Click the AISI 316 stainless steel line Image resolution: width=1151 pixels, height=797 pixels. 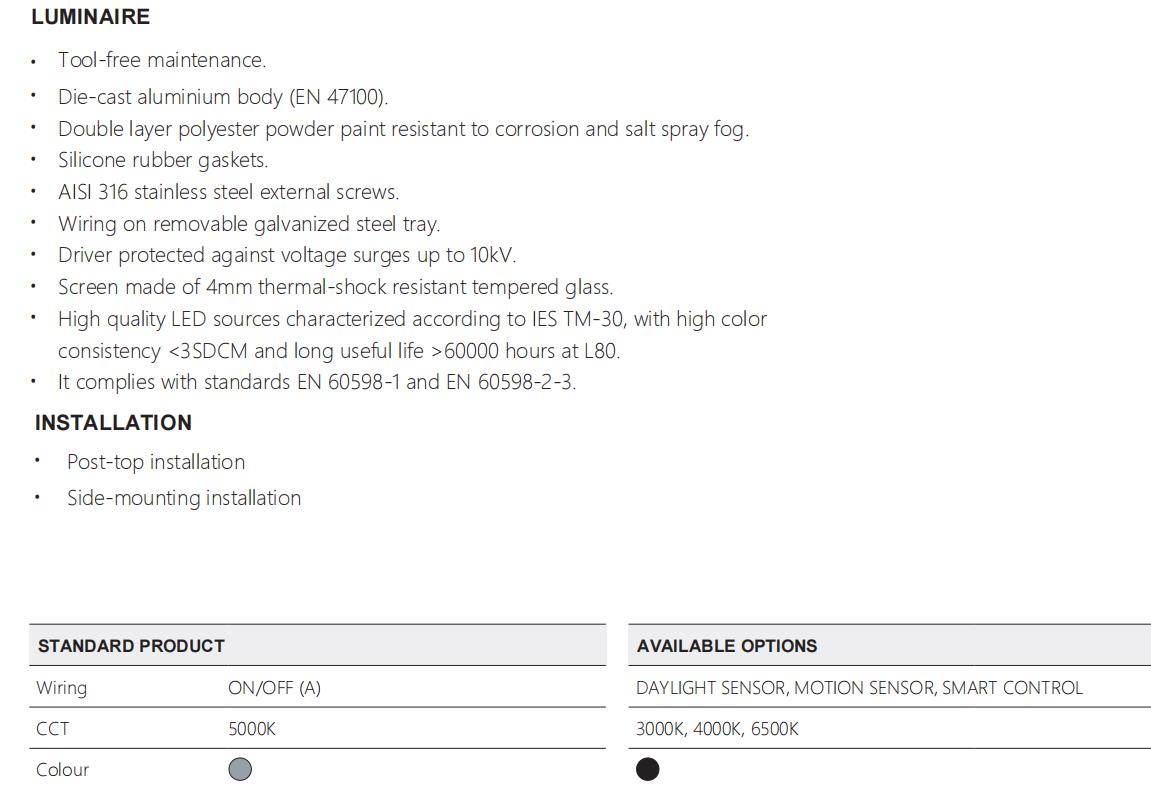pos(228,192)
